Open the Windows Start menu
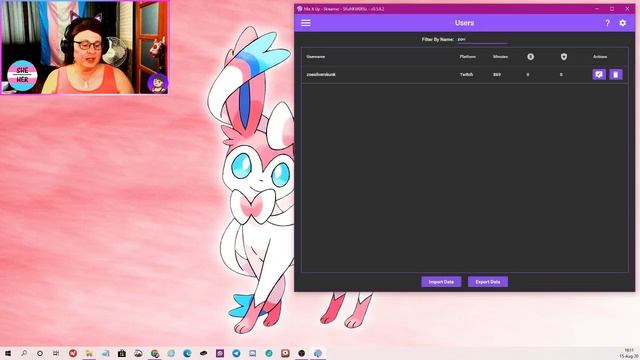The image size is (640, 360). tap(8, 353)
